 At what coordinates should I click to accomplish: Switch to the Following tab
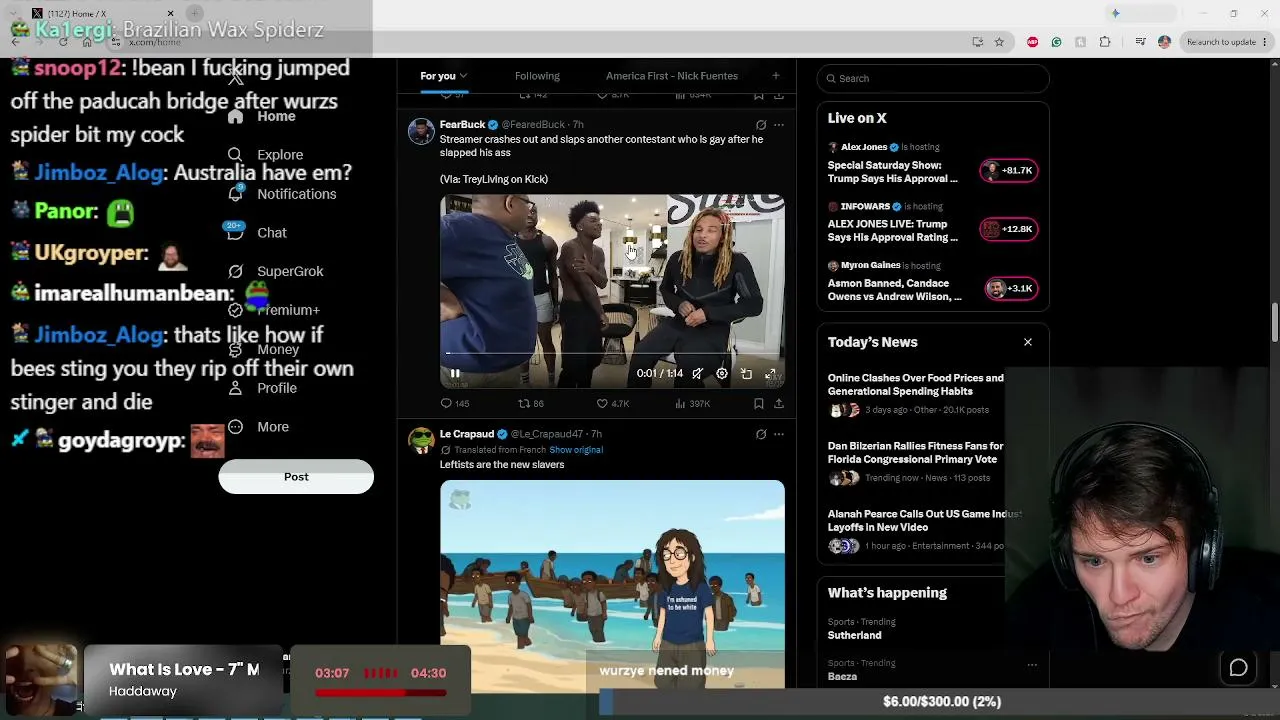(537, 76)
